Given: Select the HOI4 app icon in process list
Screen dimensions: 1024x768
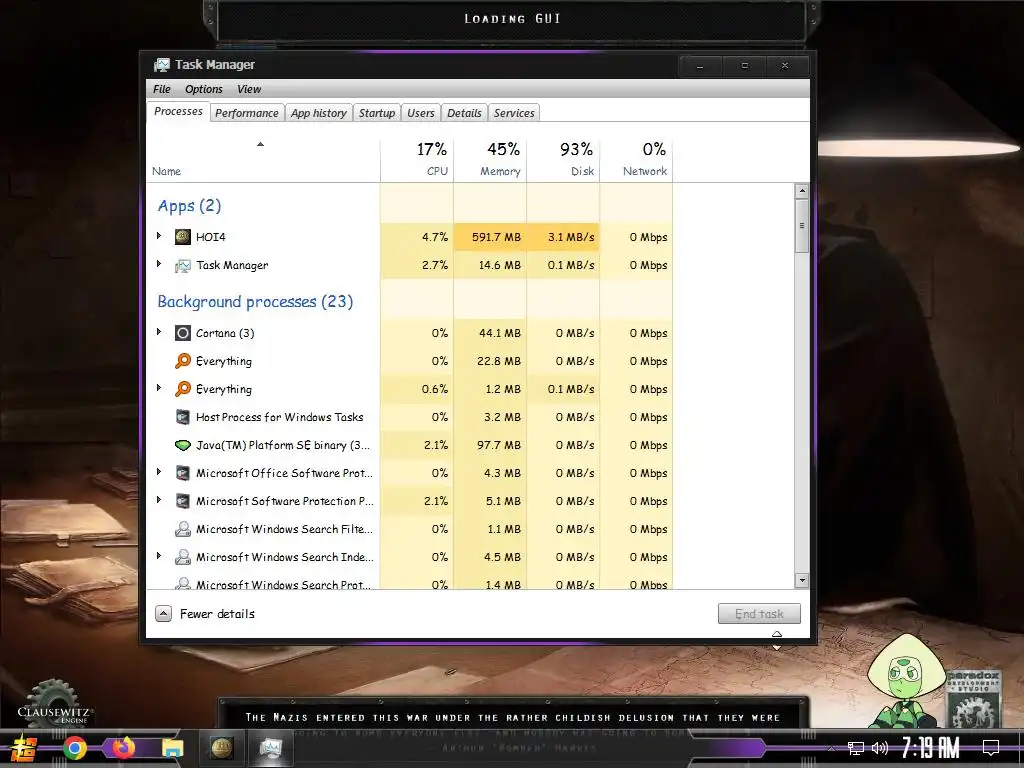Looking at the screenshot, I should pos(183,237).
